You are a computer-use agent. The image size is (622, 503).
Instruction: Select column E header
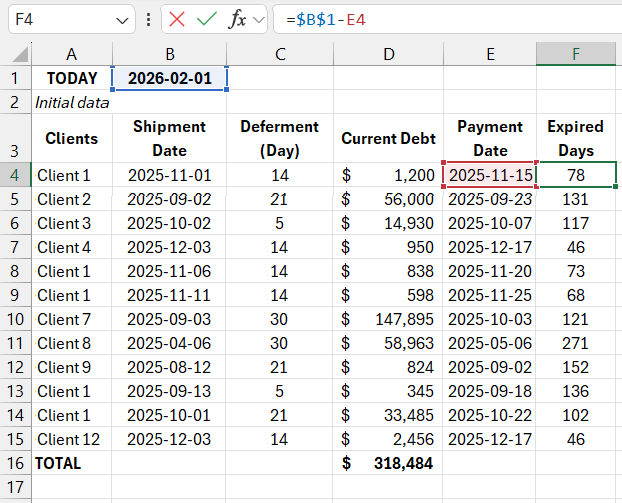tap(490, 54)
